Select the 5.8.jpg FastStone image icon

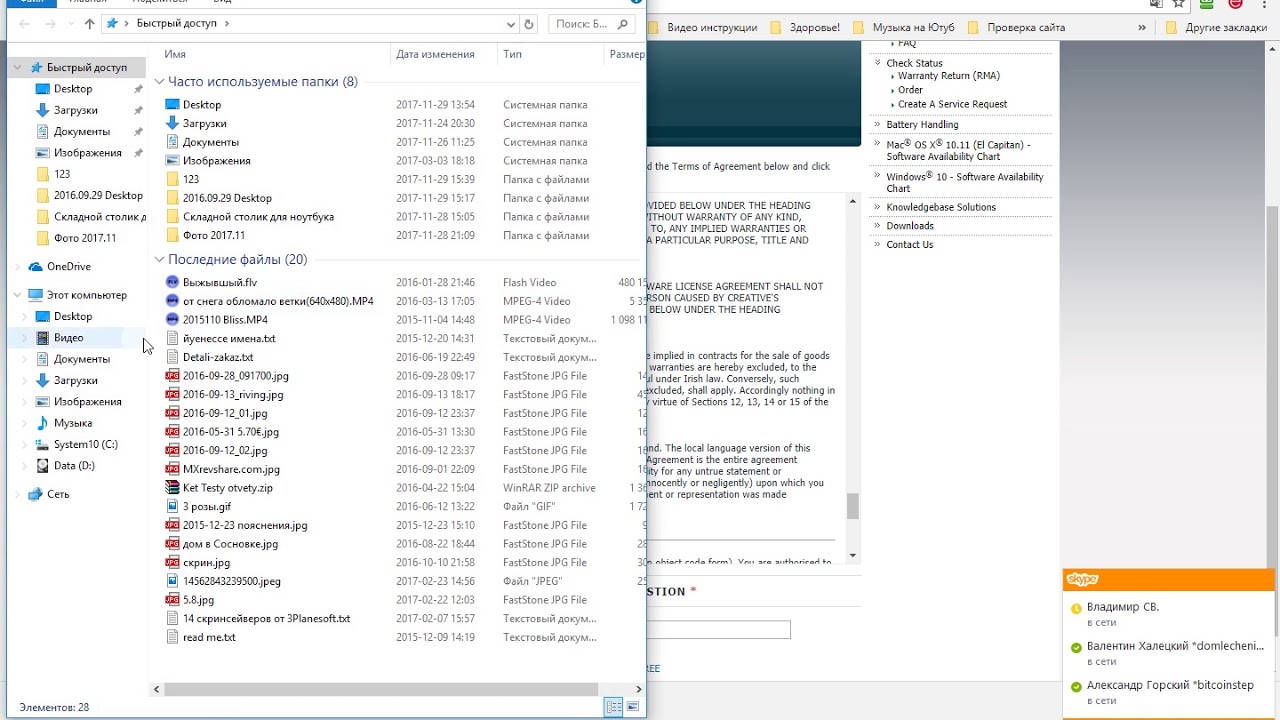point(172,600)
